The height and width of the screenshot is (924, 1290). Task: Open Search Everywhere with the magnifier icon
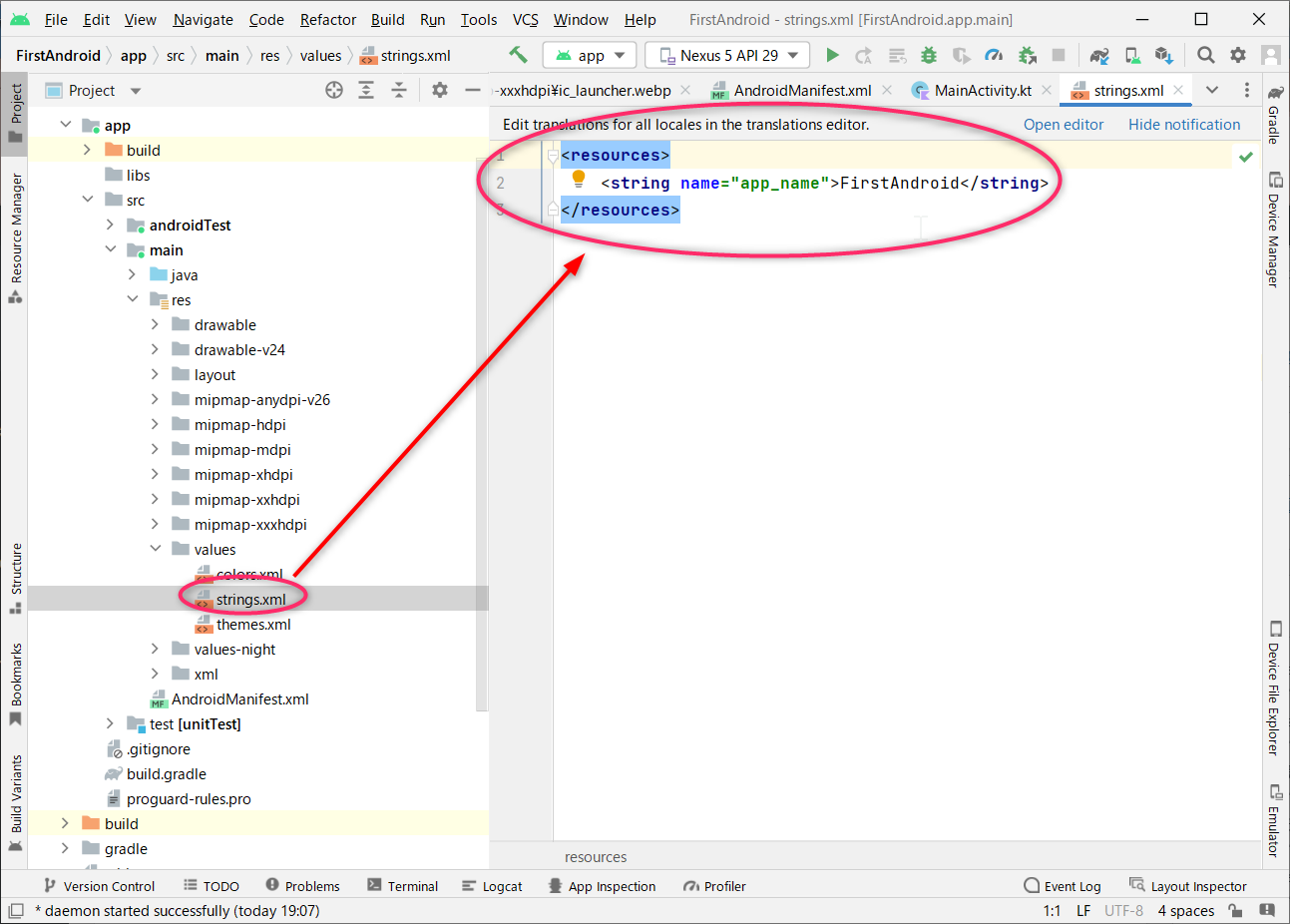click(1206, 55)
